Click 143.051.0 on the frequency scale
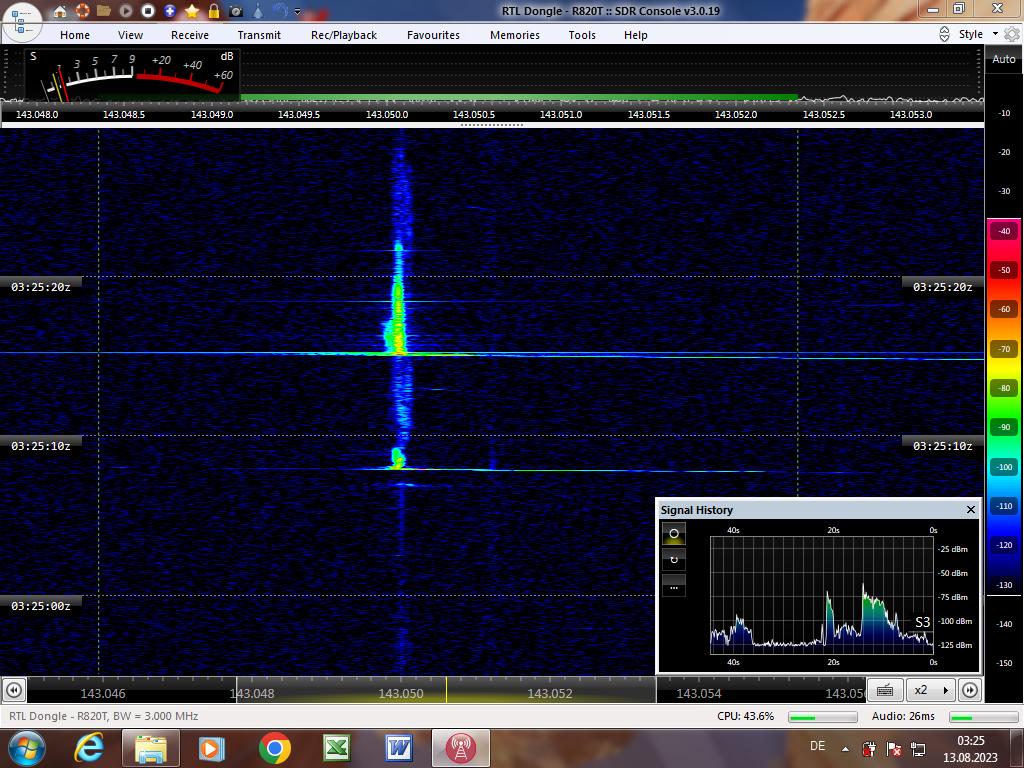The height and width of the screenshot is (768, 1024). [x=561, y=114]
